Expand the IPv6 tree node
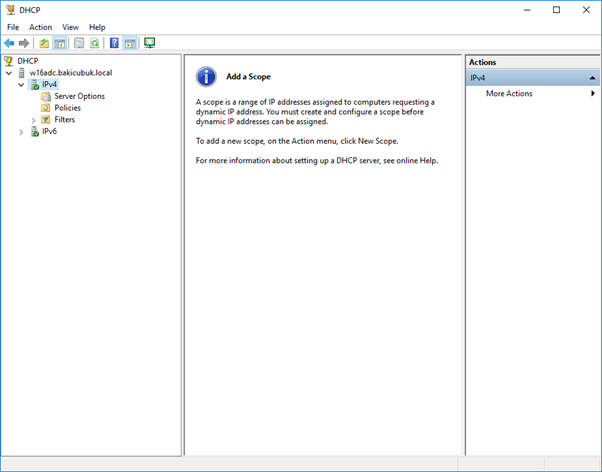This screenshot has width=602, height=472. 21,132
